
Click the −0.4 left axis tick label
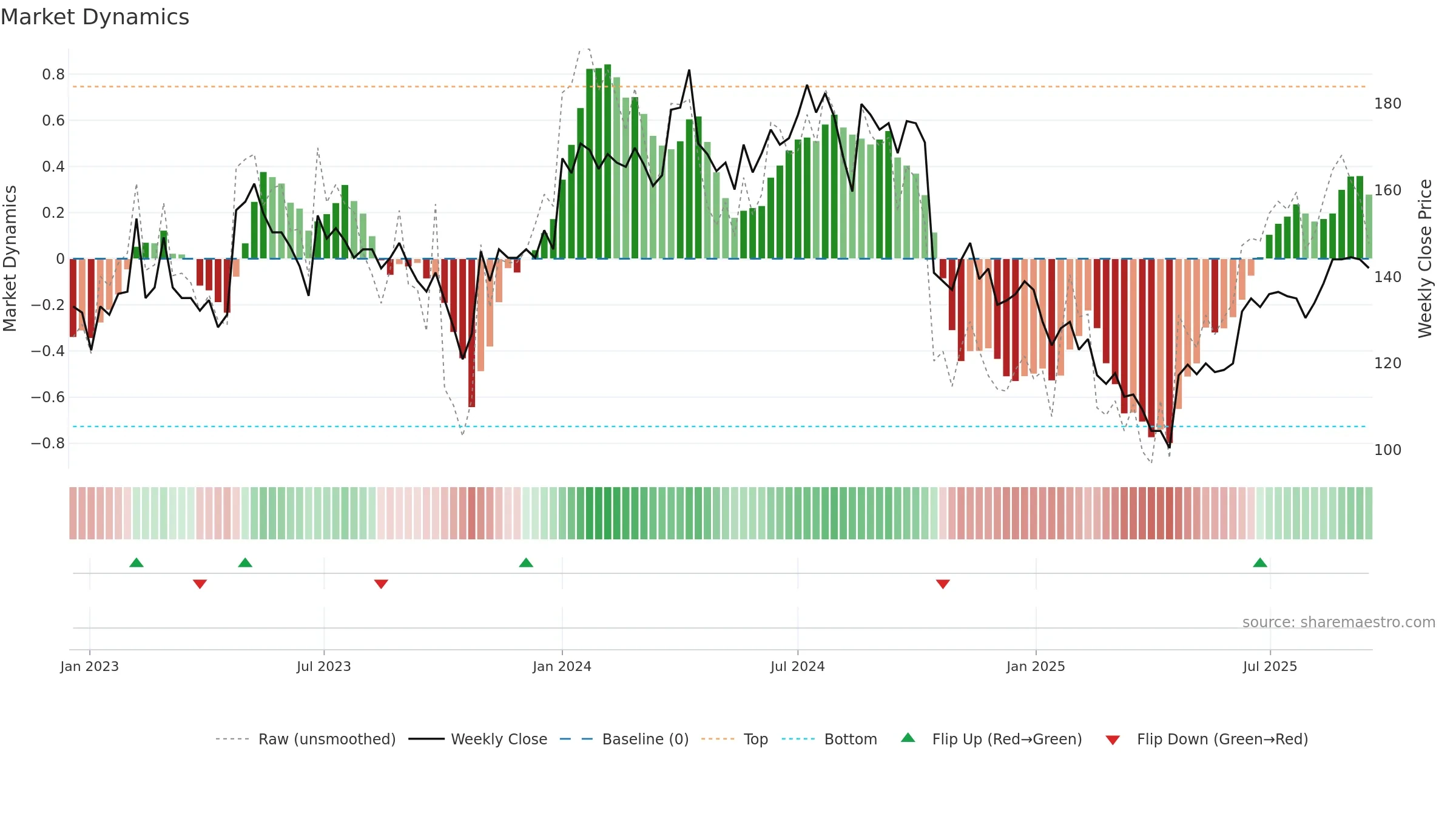coord(48,351)
